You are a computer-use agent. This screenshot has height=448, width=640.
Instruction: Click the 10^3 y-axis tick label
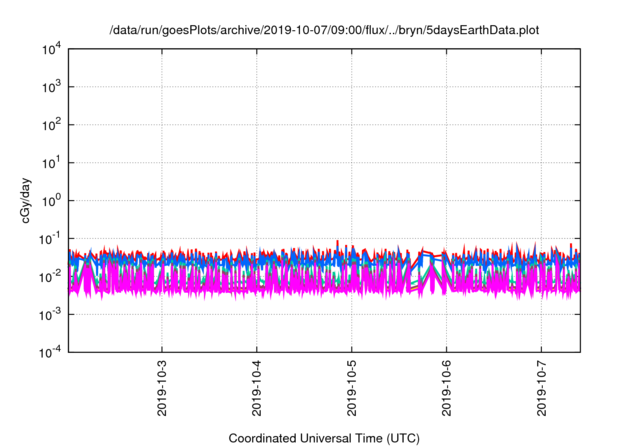[52, 87]
